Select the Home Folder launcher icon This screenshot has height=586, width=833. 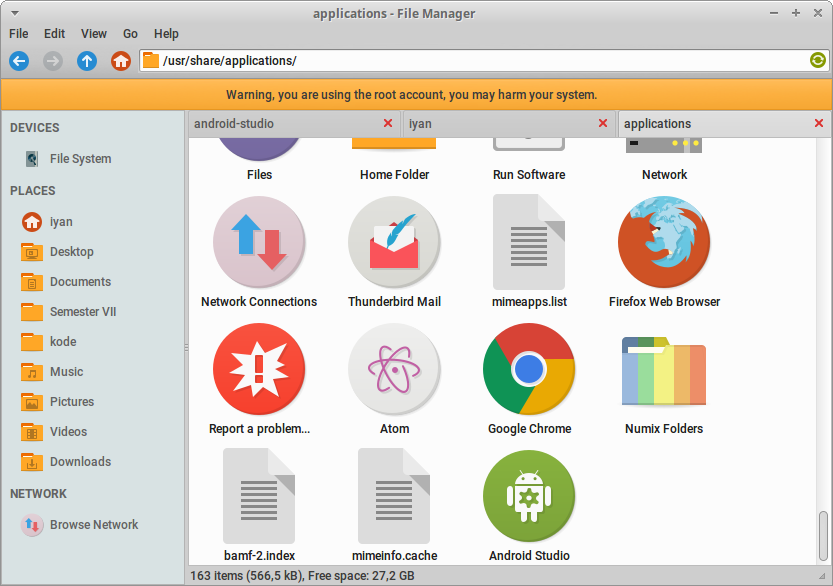click(x=394, y=144)
